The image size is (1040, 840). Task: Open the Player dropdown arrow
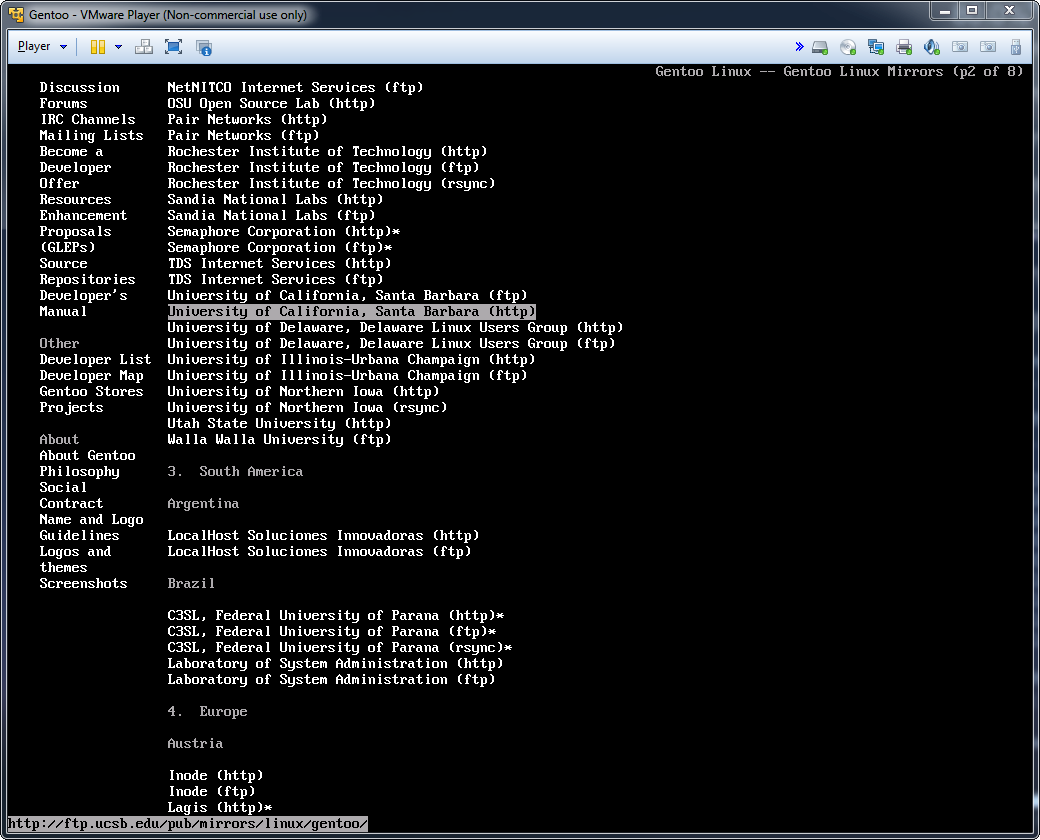click(x=64, y=47)
